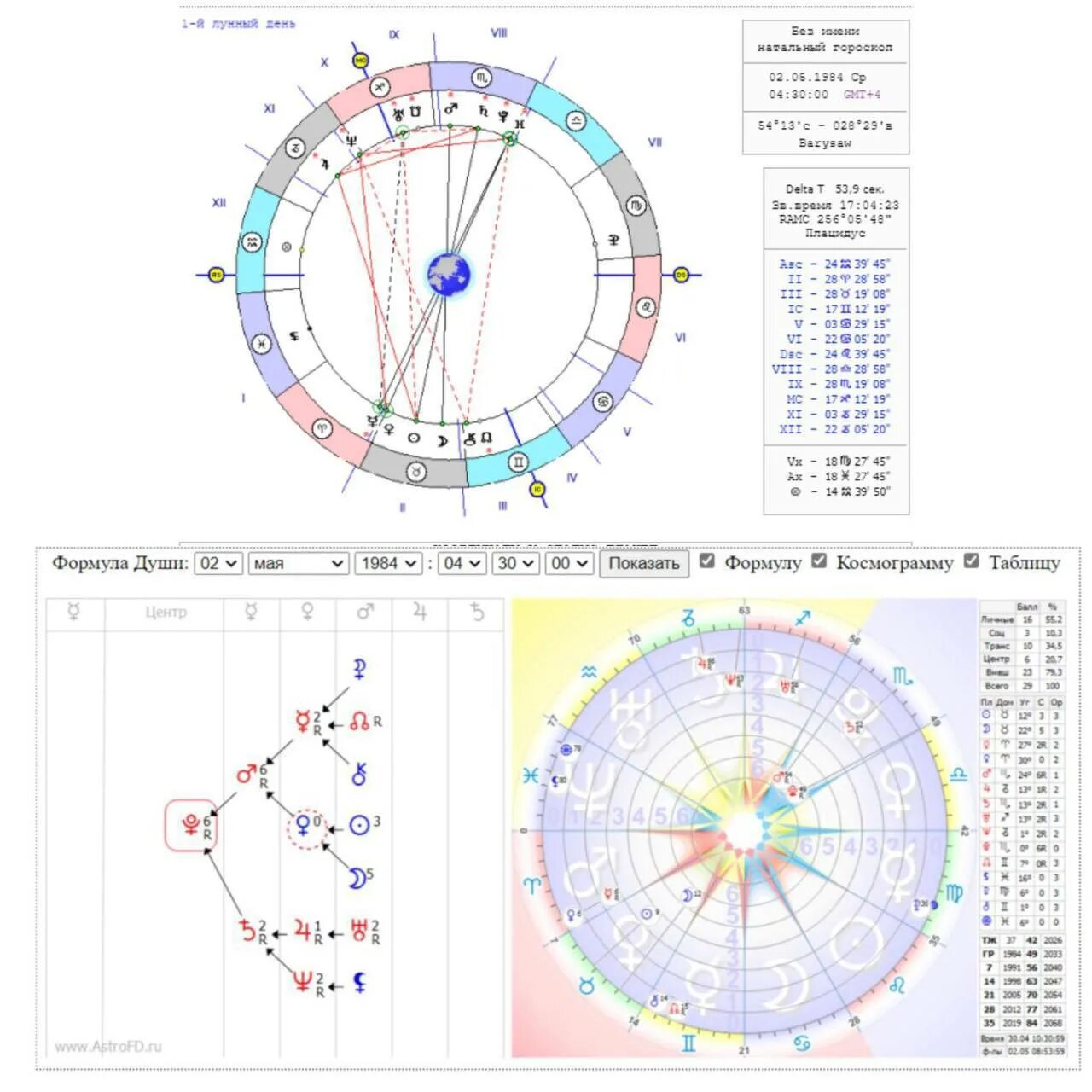Viewport: 1092px width, 1092px height.
Task: Click red Uranus symbol in formula diagram
Action: click(x=359, y=930)
